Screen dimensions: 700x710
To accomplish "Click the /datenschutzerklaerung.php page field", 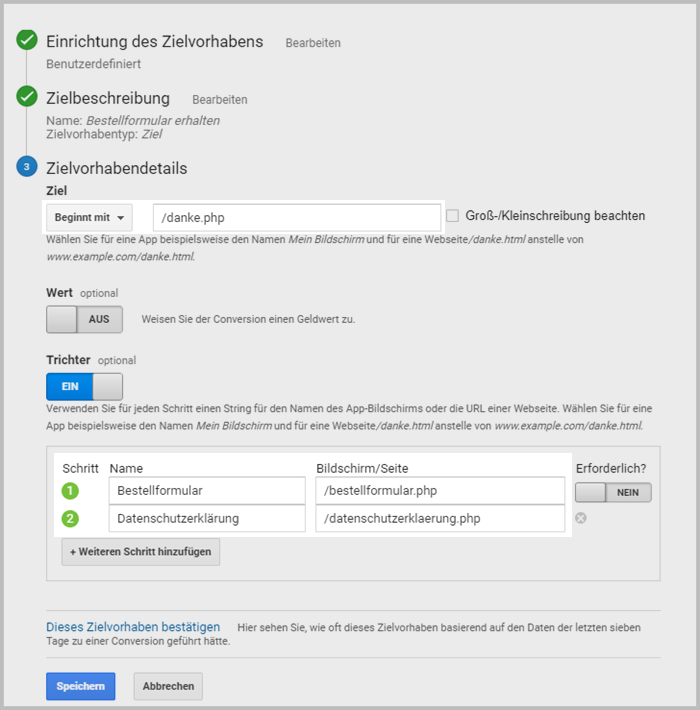I will pos(440,518).
